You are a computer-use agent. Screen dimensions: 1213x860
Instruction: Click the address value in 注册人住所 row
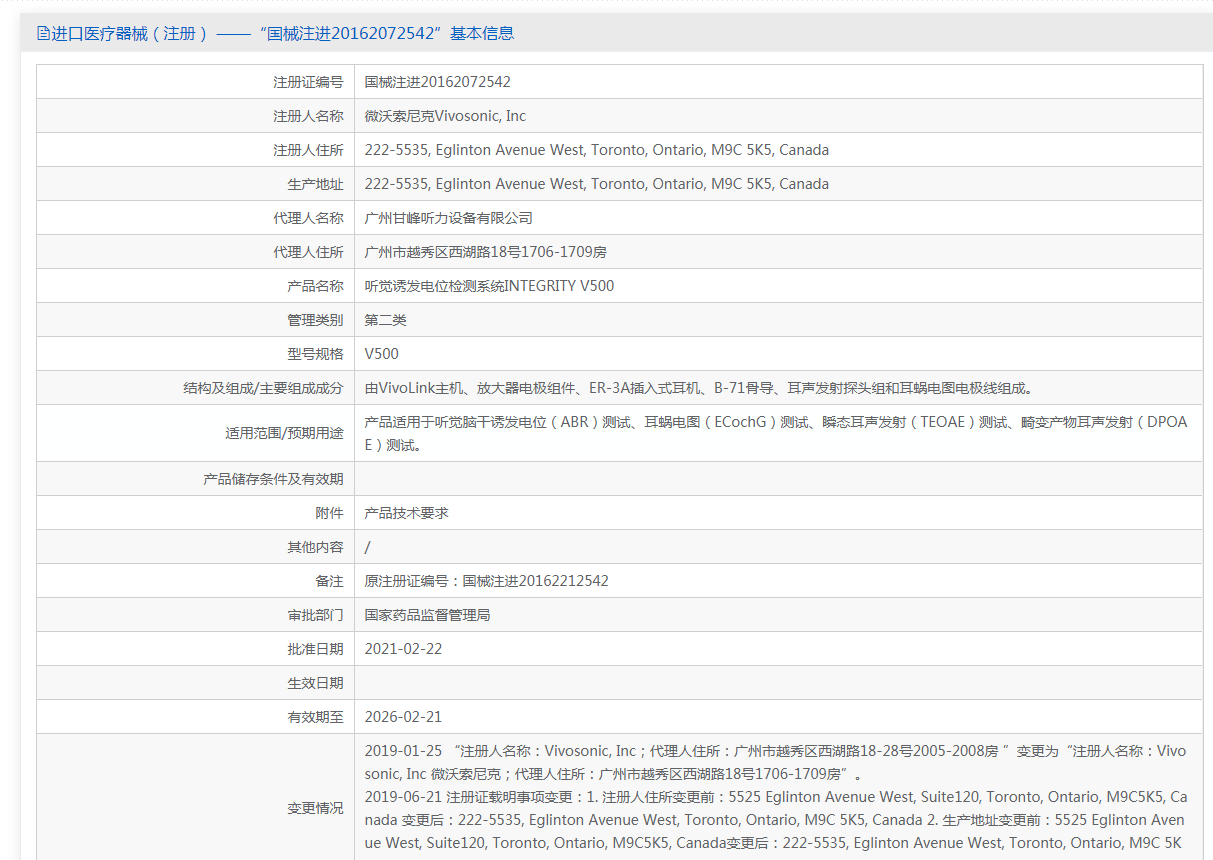[597, 150]
